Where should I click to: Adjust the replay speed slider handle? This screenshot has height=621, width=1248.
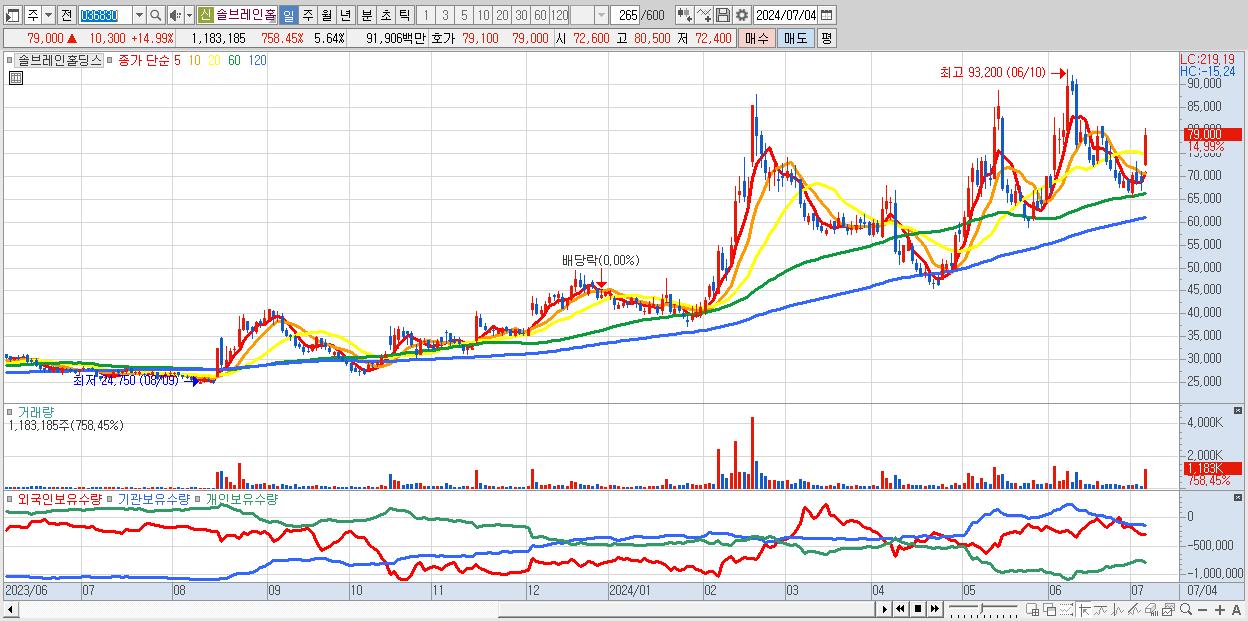click(982, 608)
